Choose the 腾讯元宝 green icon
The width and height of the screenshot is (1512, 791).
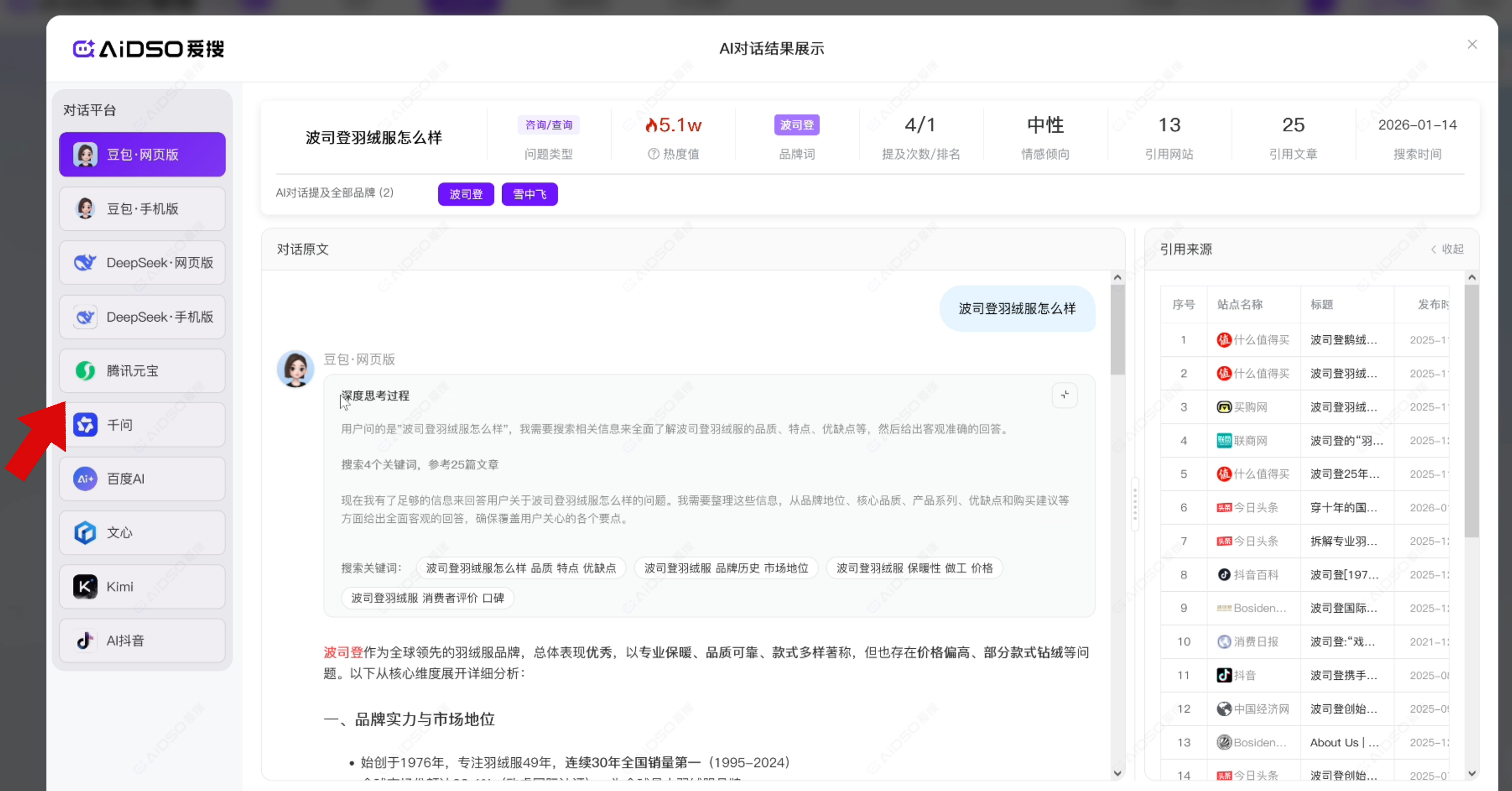pos(85,371)
